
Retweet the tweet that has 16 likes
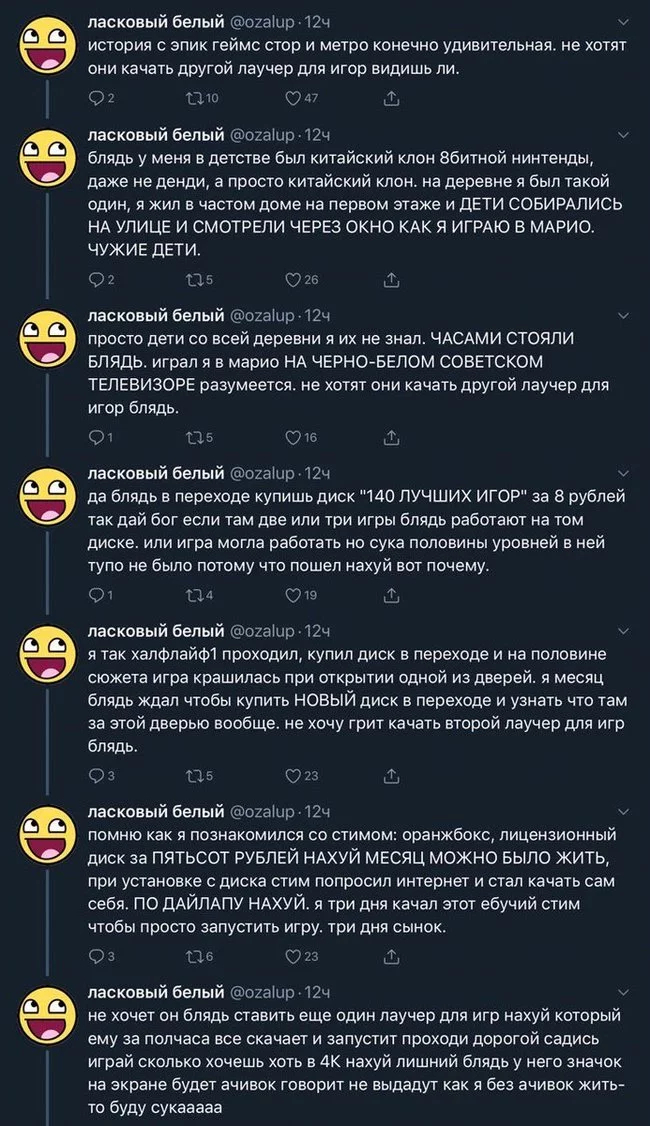point(194,437)
